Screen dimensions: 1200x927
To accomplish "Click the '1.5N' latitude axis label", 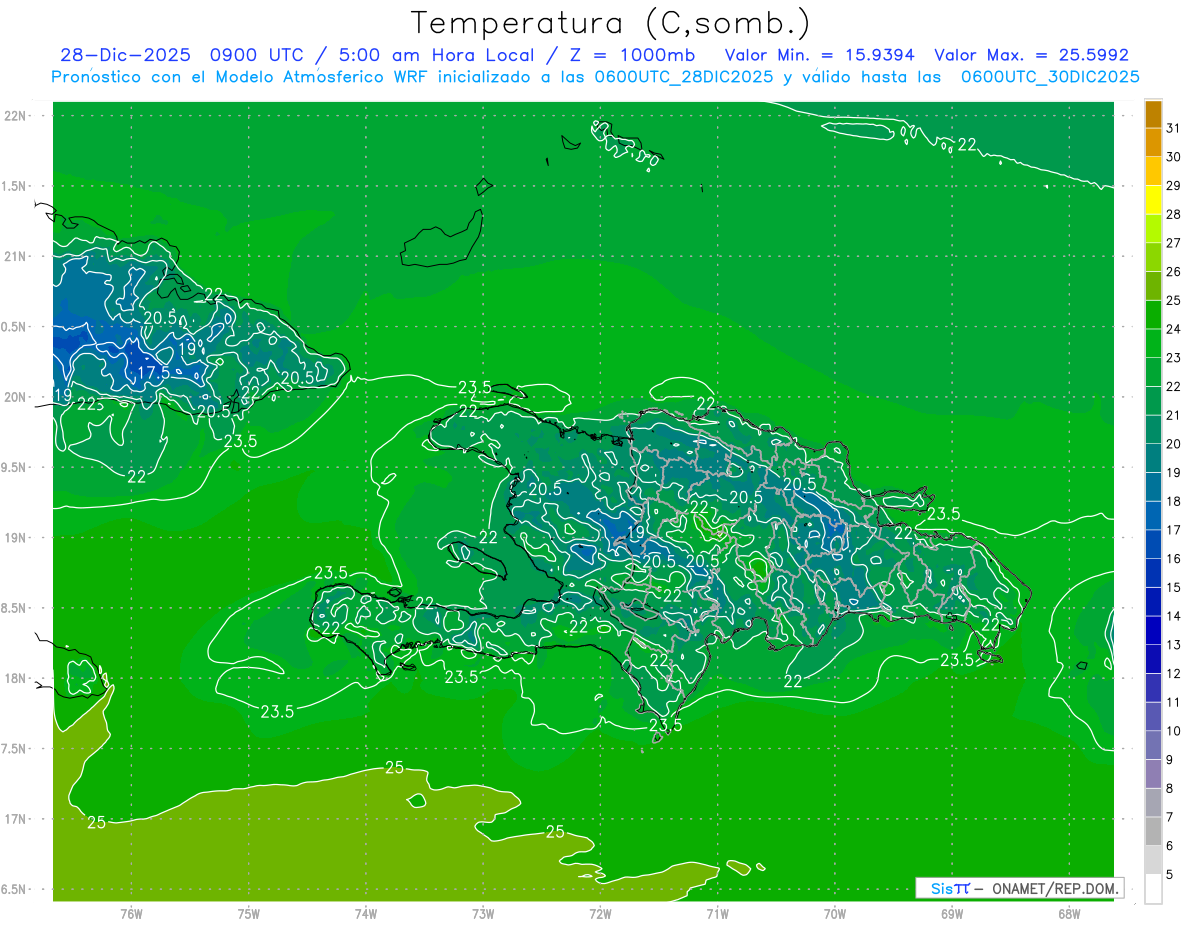I will pyautogui.click(x=15, y=186).
